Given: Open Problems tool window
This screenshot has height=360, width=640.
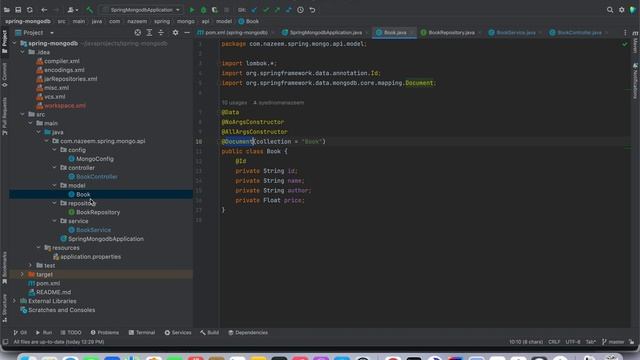Looking at the screenshot, I should tap(105, 333).
